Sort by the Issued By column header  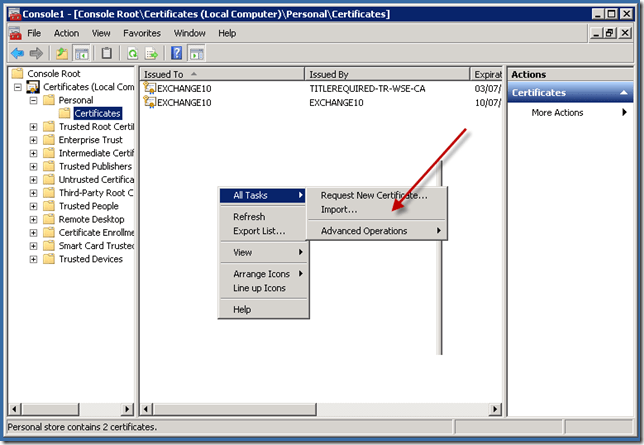(387, 74)
